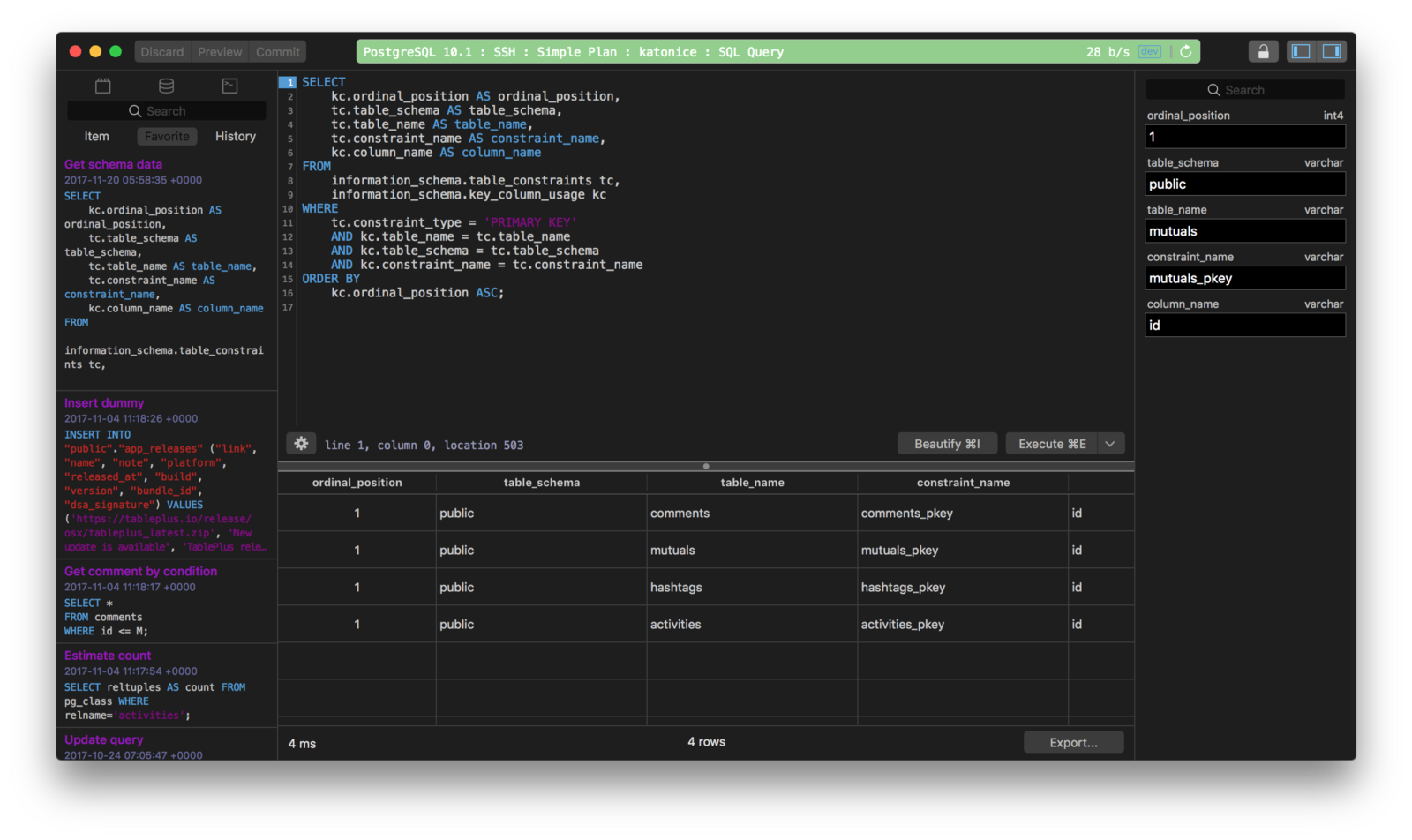1412x840 pixels.
Task: Toggle the right sidebar panel
Action: (1331, 51)
